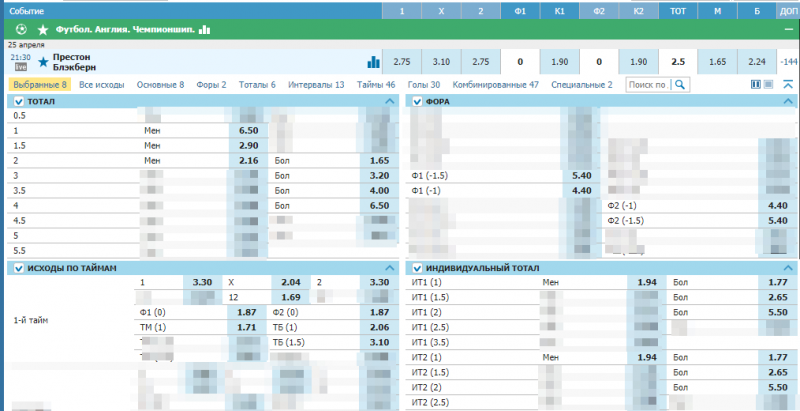
Task: Toggle the ФОРА section checkbox
Action: pos(417,102)
